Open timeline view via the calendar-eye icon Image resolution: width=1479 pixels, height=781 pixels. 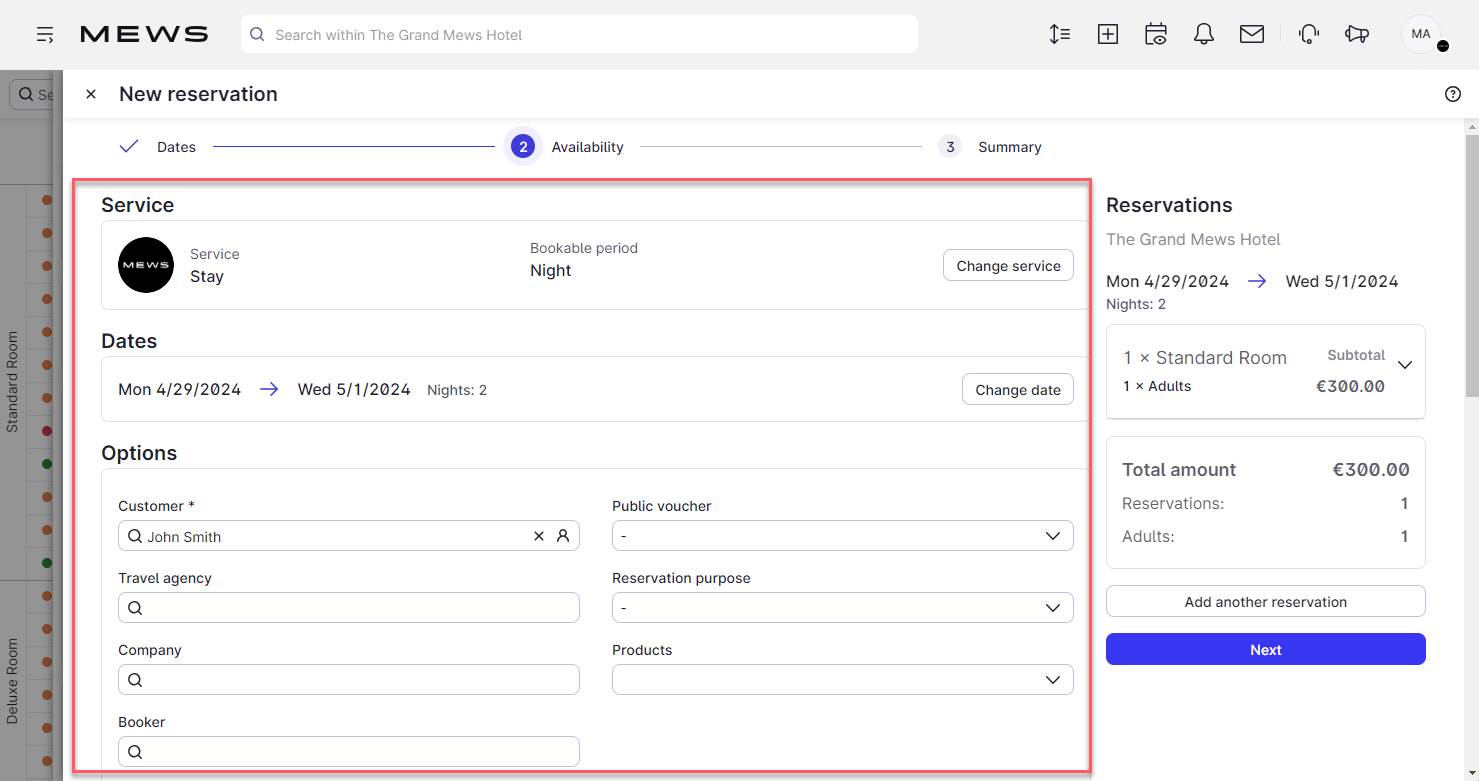pyautogui.click(x=1156, y=33)
